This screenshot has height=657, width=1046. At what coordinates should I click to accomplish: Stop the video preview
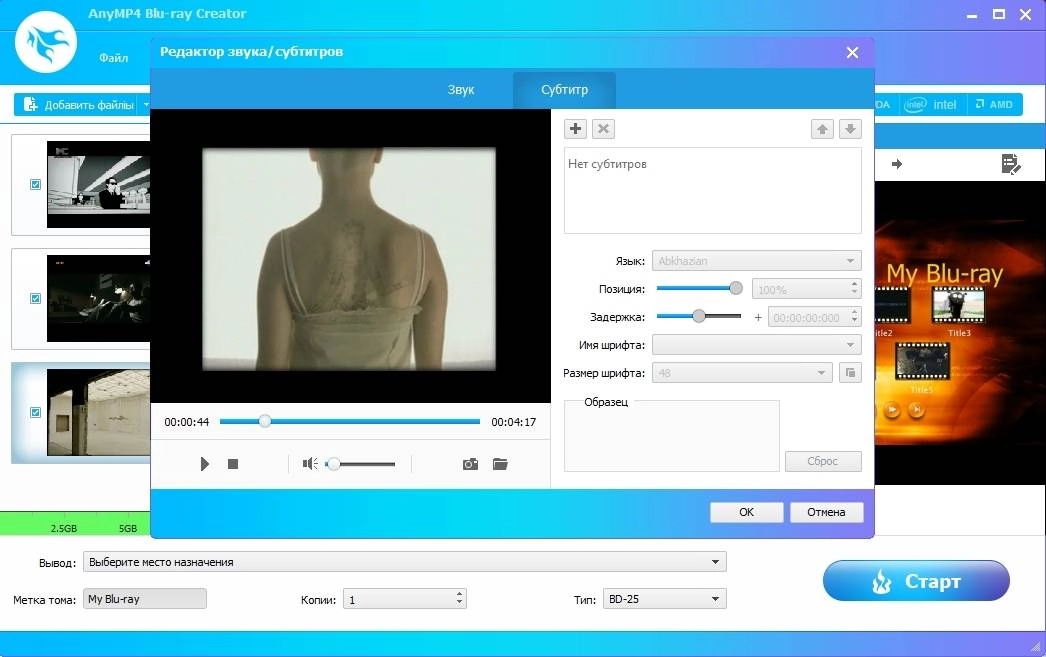point(233,464)
